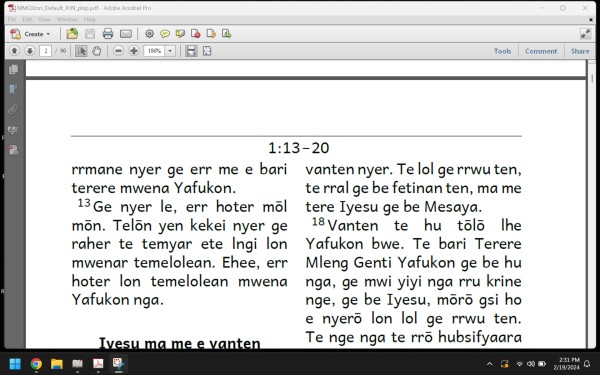600x375 pixels.
Task: Open volume control in system tray
Action: pyautogui.click(x=531, y=364)
